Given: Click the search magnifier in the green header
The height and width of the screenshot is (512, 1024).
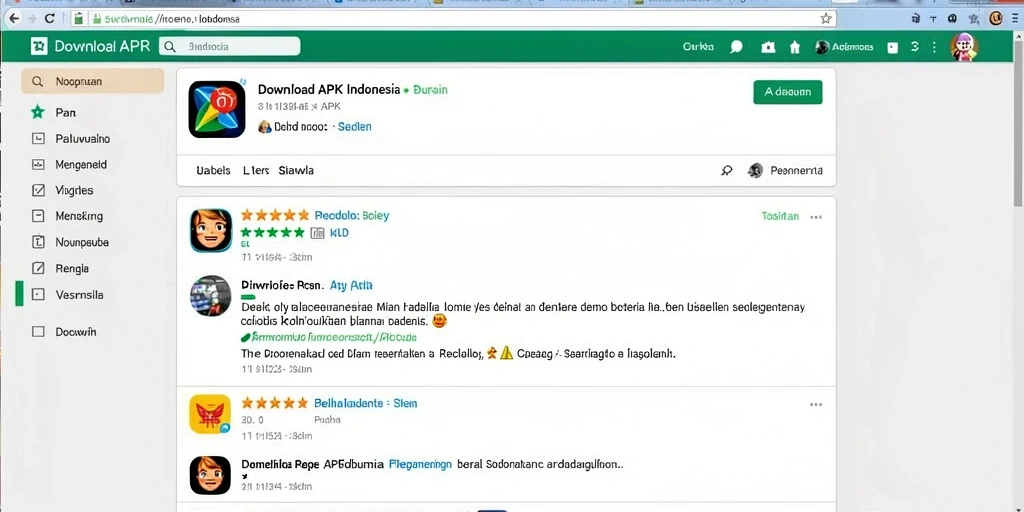Looking at the screenshot, I should tap(170, 46).
